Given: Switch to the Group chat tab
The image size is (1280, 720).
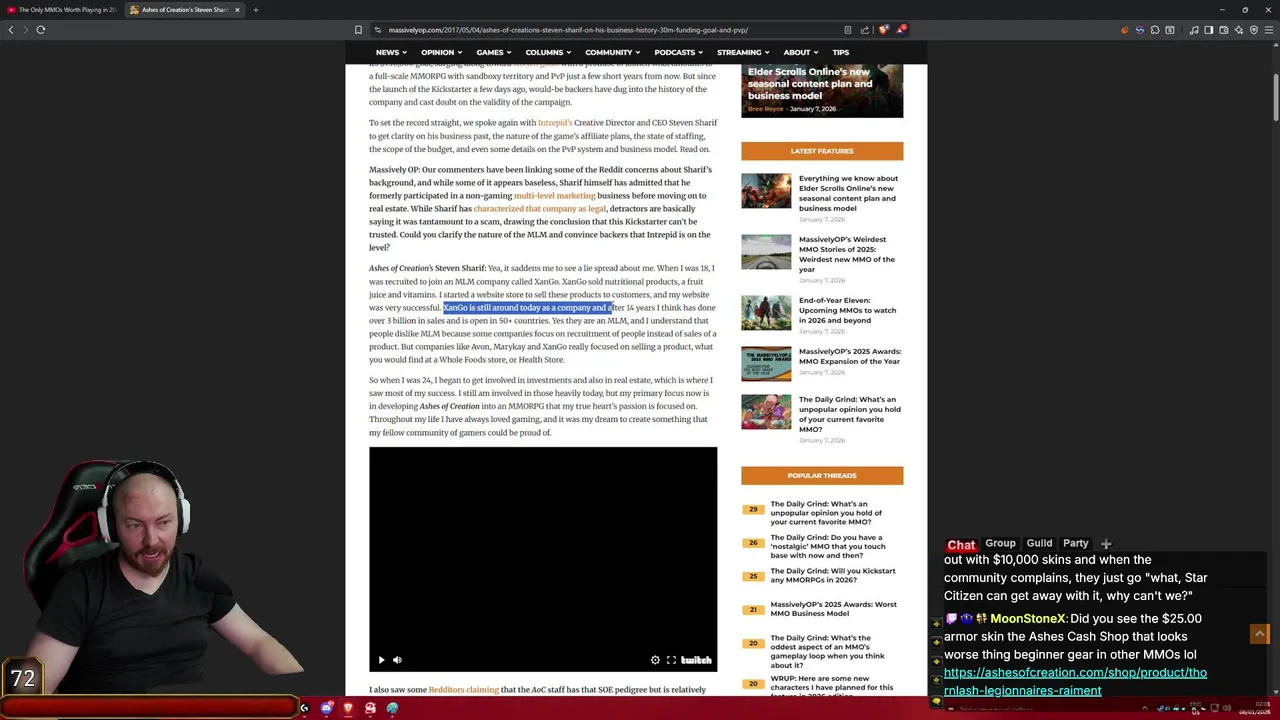Looking at the screenshot, I should [1000, 543].
